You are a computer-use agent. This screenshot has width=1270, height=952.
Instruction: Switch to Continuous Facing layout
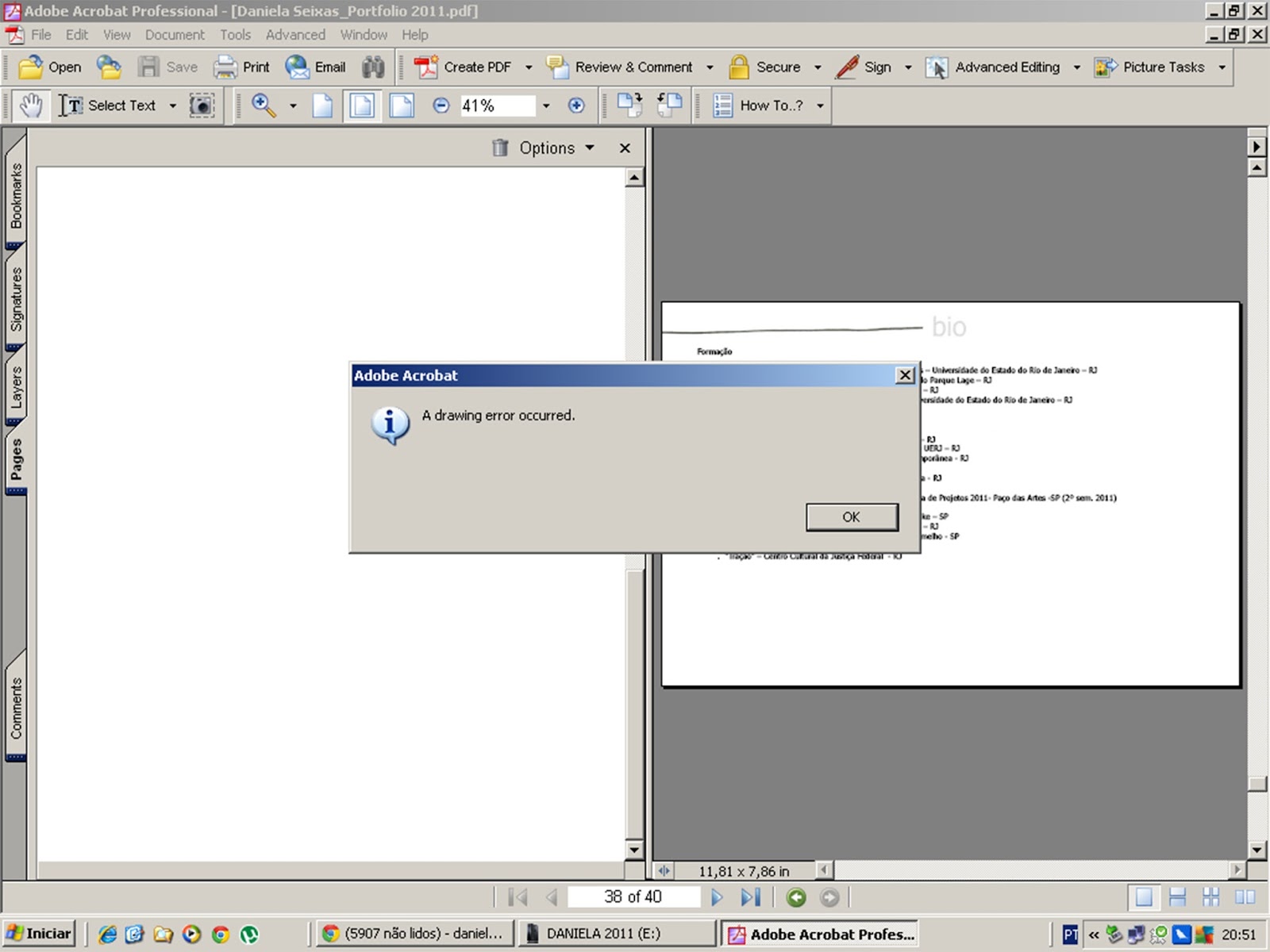pyautogui.click(x=1211, y=897)
